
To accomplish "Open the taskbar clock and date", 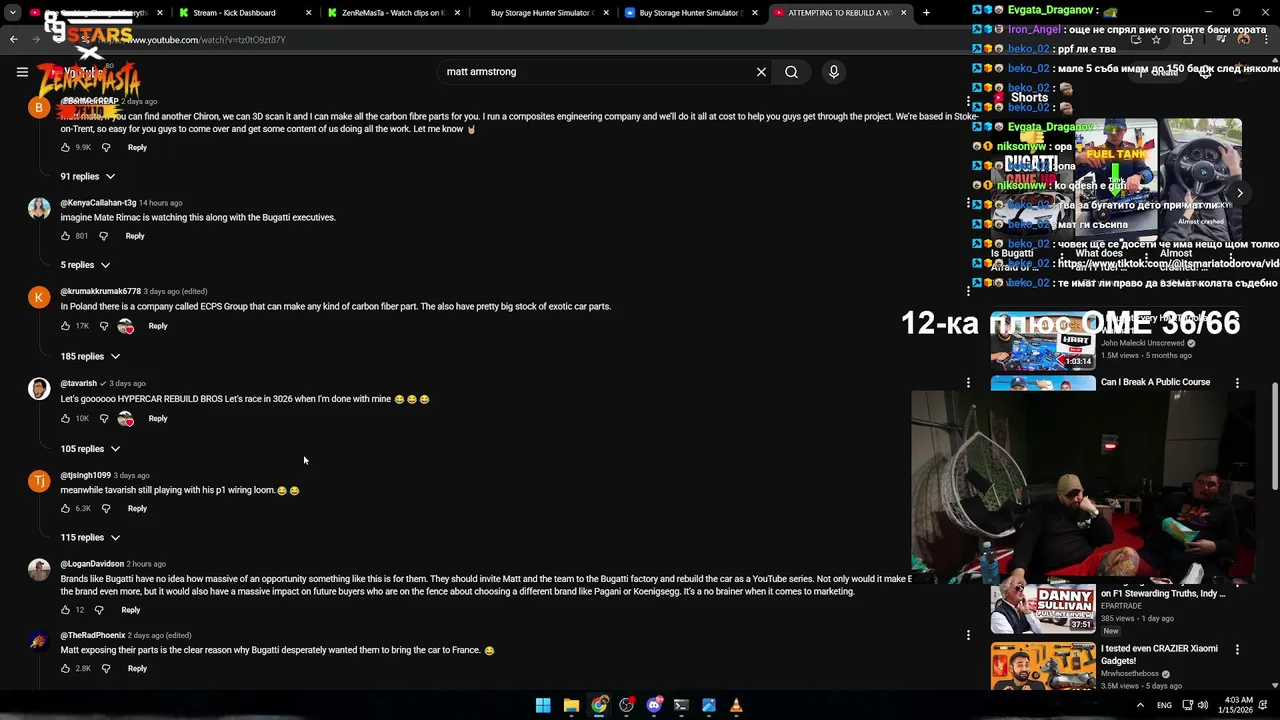I will pyautogui.click(x=1238, y=705).
